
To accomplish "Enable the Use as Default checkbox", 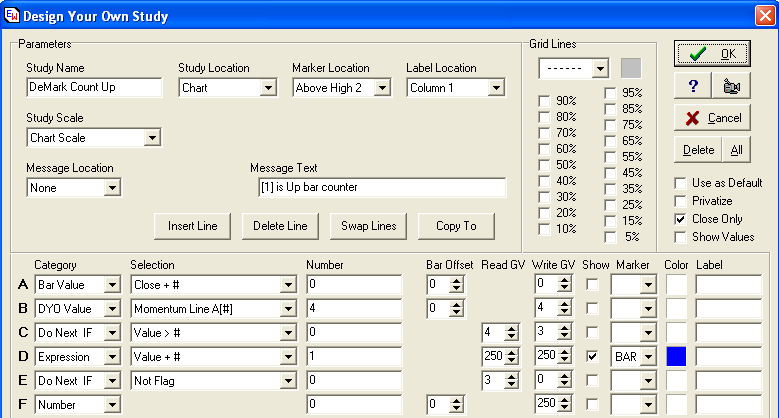I will pyautogui.click(x=681, y=183).
